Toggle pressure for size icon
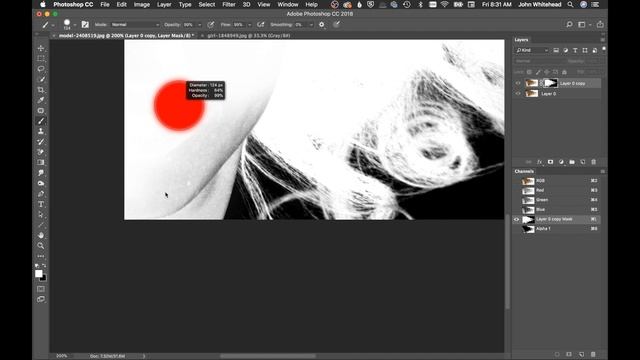This screenshot has width=640, height=360. (336, 24)
